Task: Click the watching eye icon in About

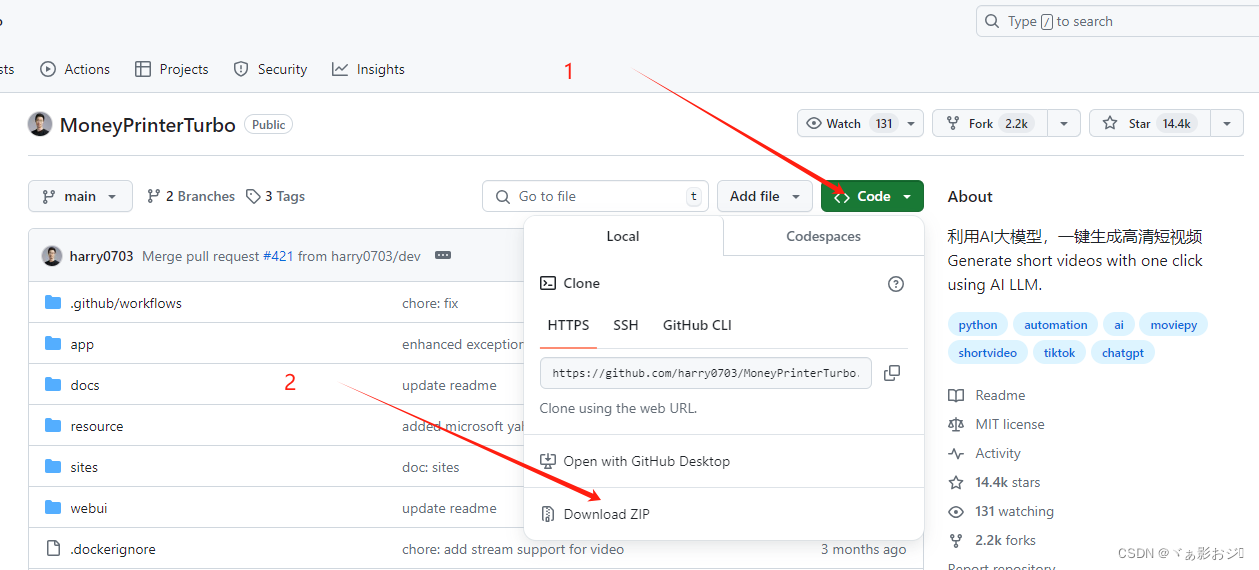Action: [956, 511]
